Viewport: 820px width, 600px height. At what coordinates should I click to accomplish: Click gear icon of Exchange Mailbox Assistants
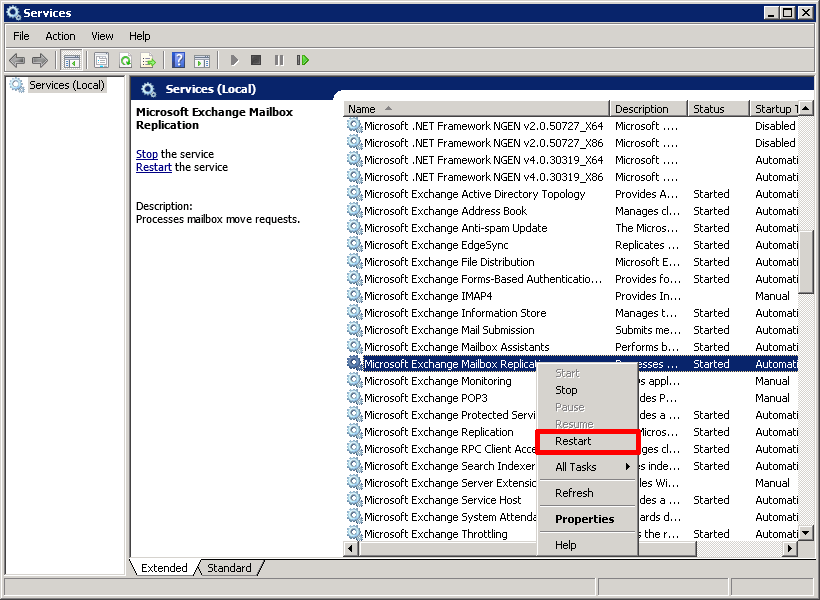point(355,346)
